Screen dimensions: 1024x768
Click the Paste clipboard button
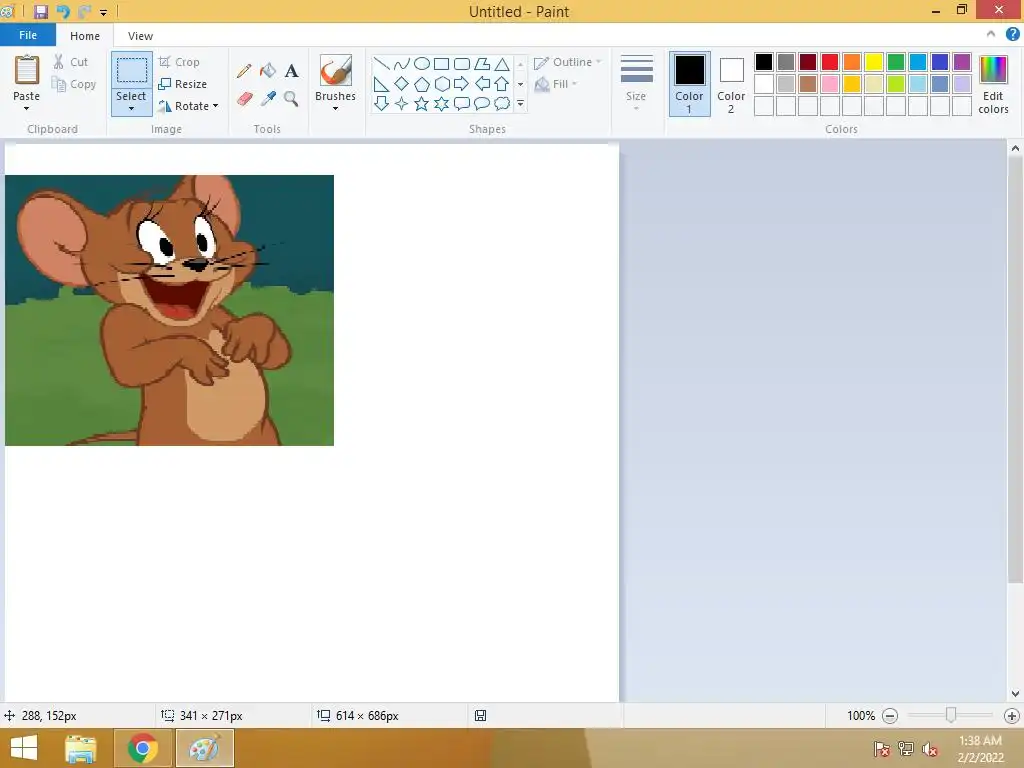[x=27, y=71]
